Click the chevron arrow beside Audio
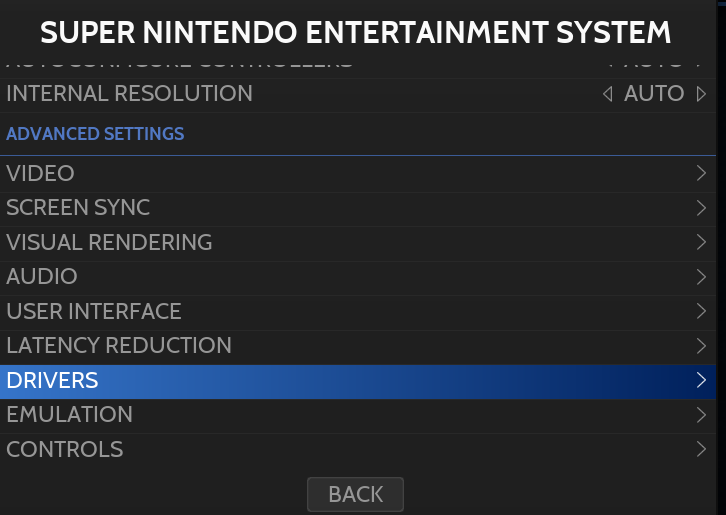Image resolution: width=726 pixels, height=515 pixels. (x=701, y=276)
